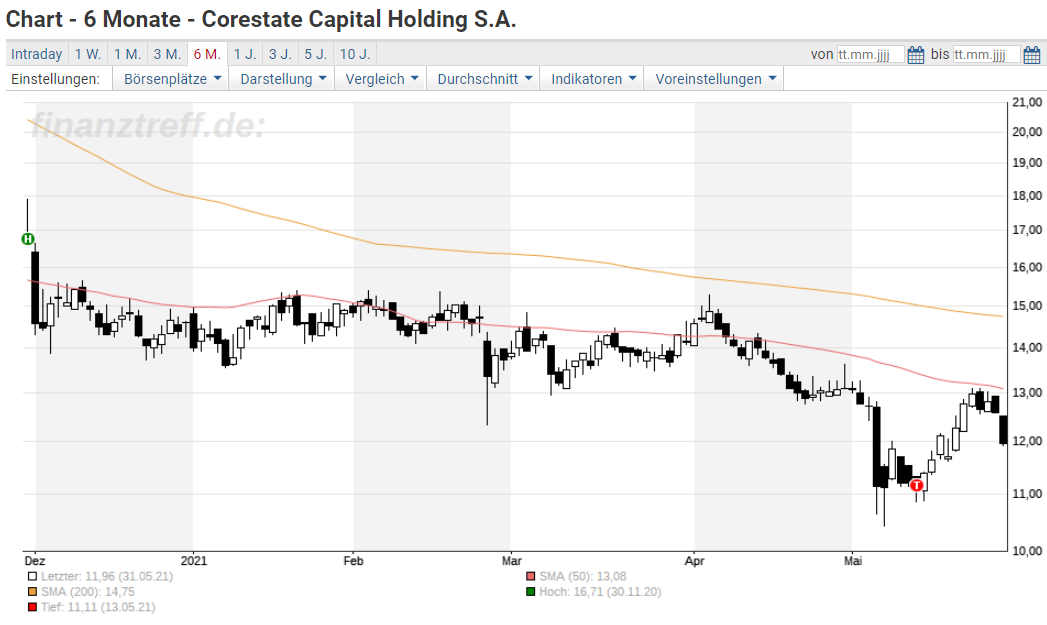
Task: Open the Darstellung dropdown
Action: pos(283,79)
